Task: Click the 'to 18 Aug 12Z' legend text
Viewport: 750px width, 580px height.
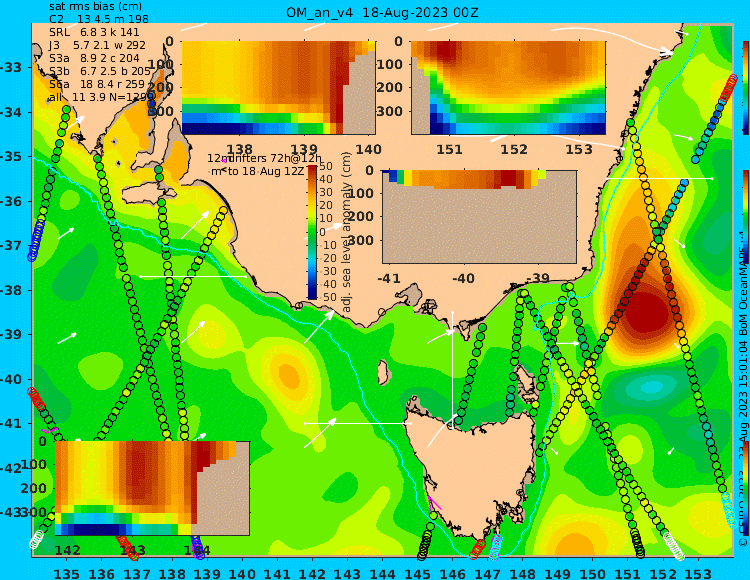Action: 265,171
